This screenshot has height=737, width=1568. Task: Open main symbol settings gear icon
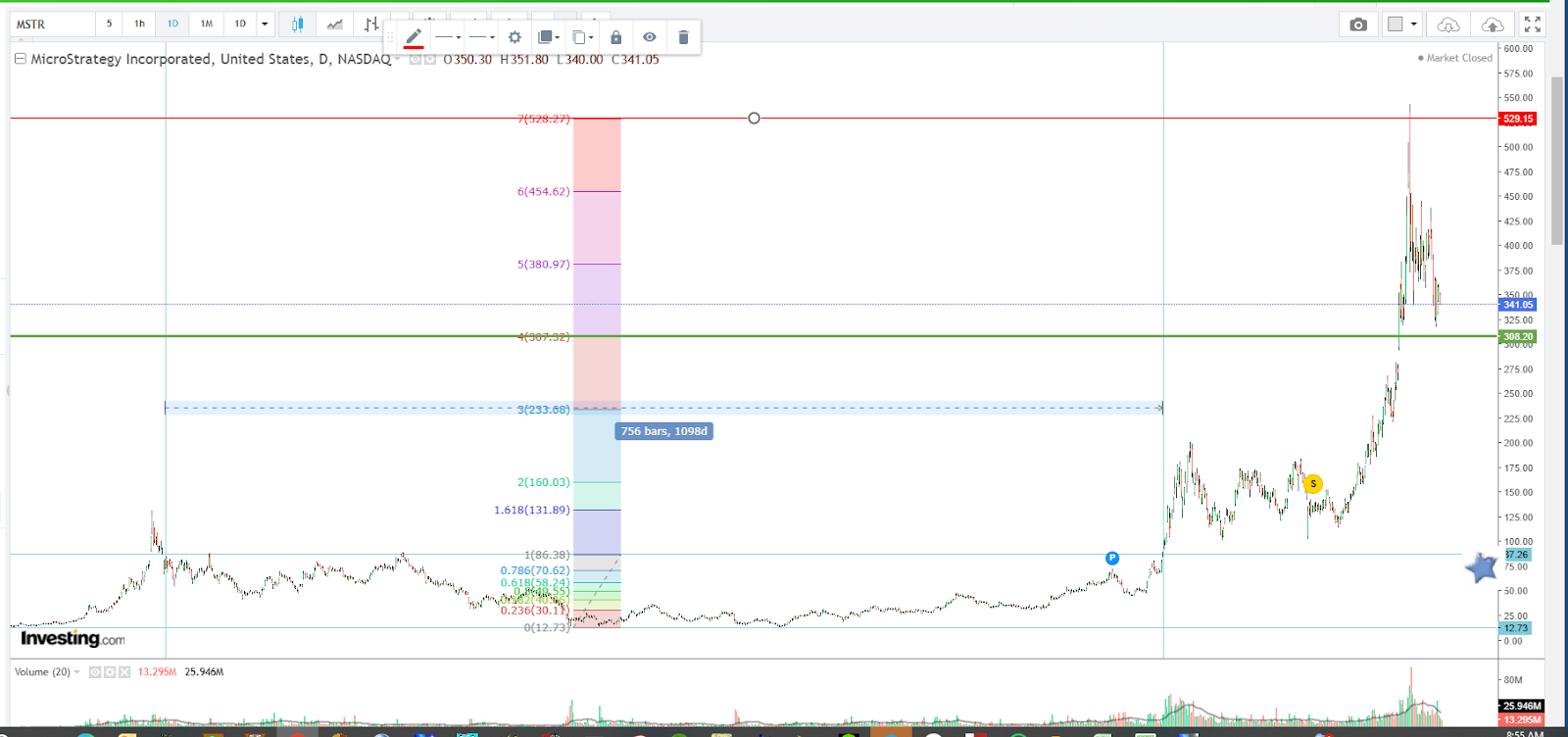[x=429, y=60]
